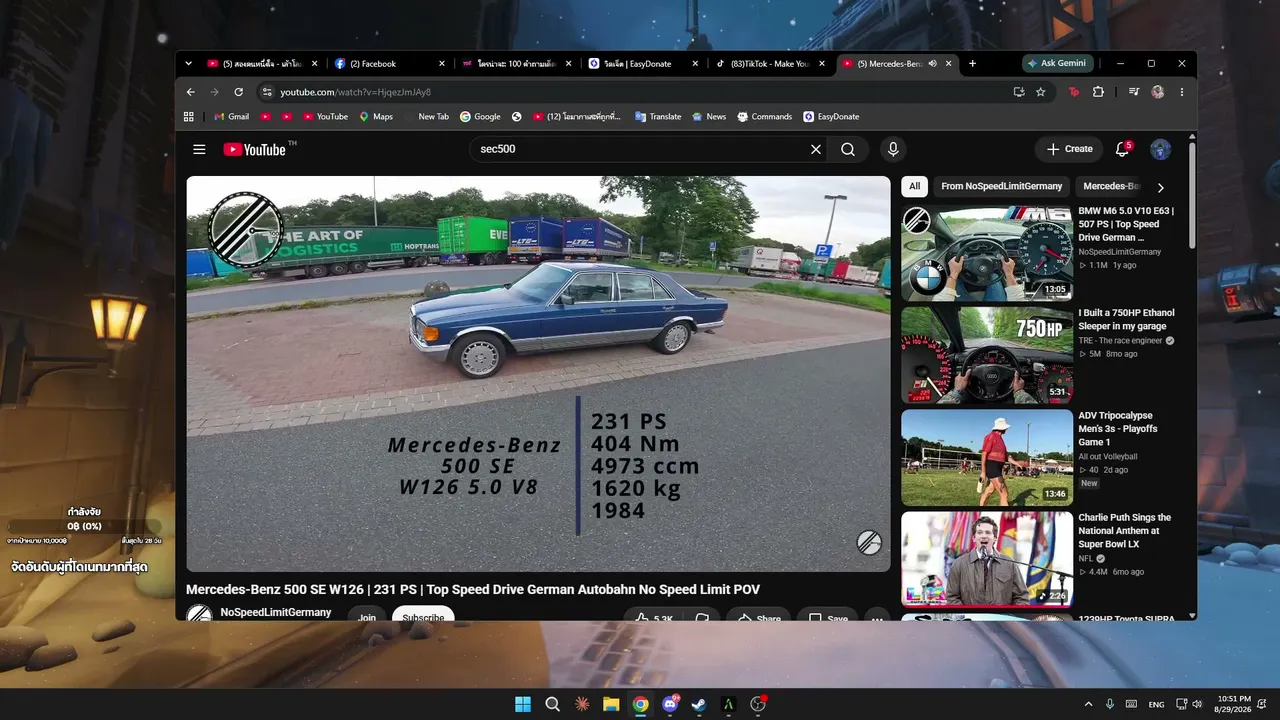1280x720 pixels.
Task: Click the Create button
Action: coord(1069,149)
